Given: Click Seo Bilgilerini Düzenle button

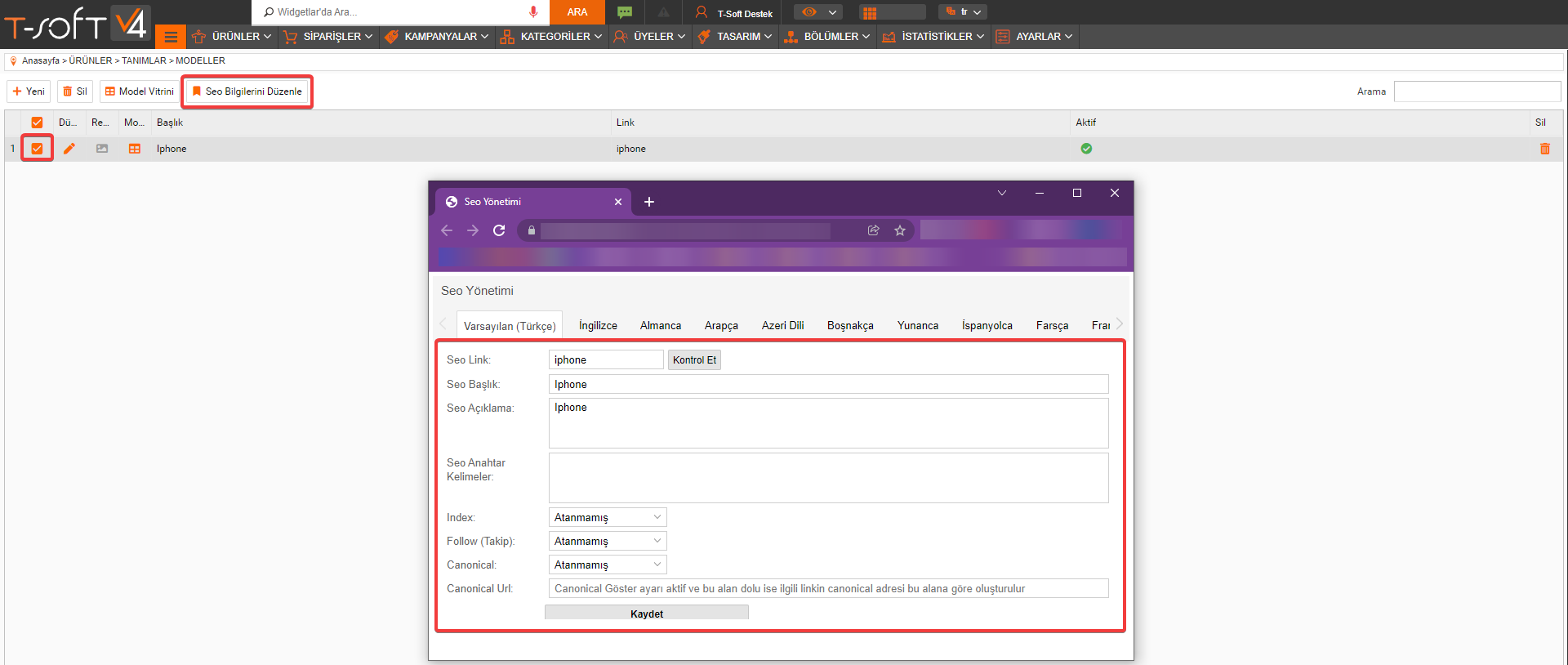Looking at the screenshot, I should tap(247, 91).
